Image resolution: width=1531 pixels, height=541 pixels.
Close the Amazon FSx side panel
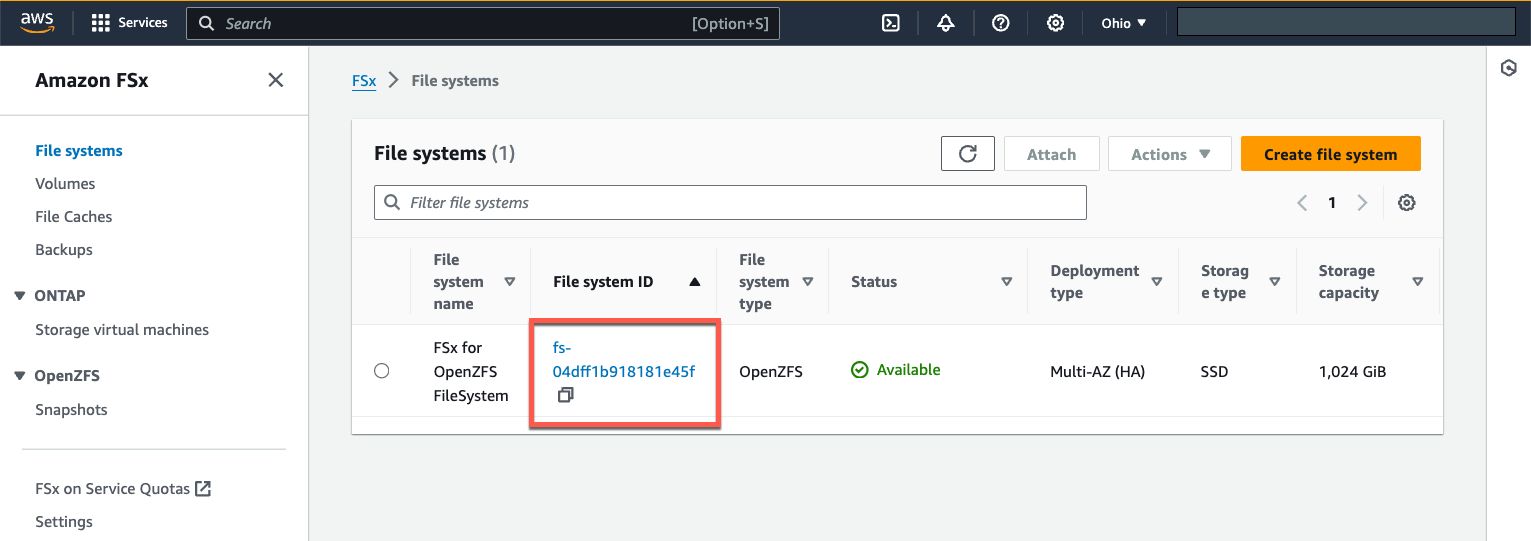pyautogui.click(x=276, y=80)
